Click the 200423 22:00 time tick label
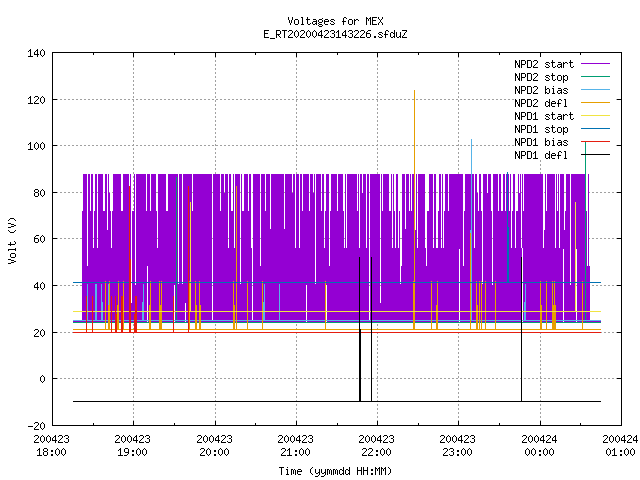 (377, 446)
